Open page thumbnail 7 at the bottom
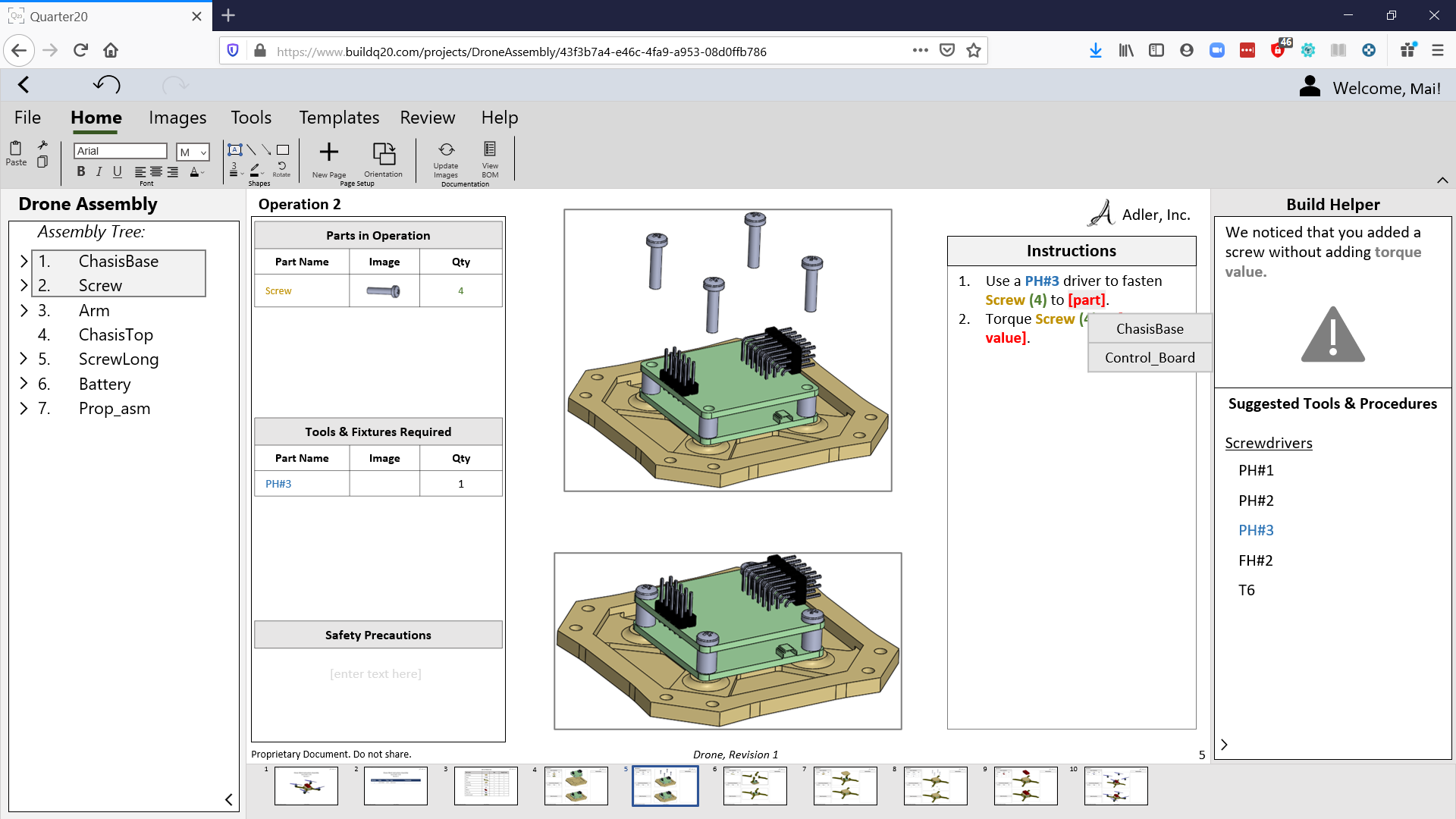1456x819 pixels. [x=845, y=786]
